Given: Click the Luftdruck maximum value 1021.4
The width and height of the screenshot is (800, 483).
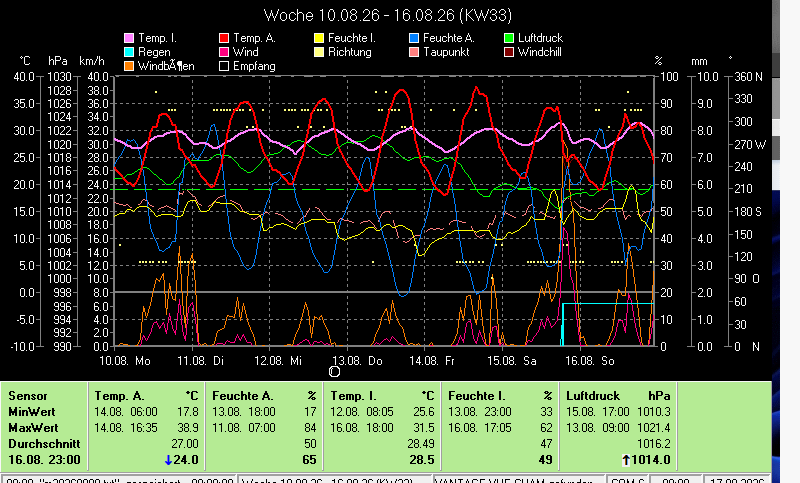Looking at the screenshot, I should pyautogui.click(x=654, y=428).
